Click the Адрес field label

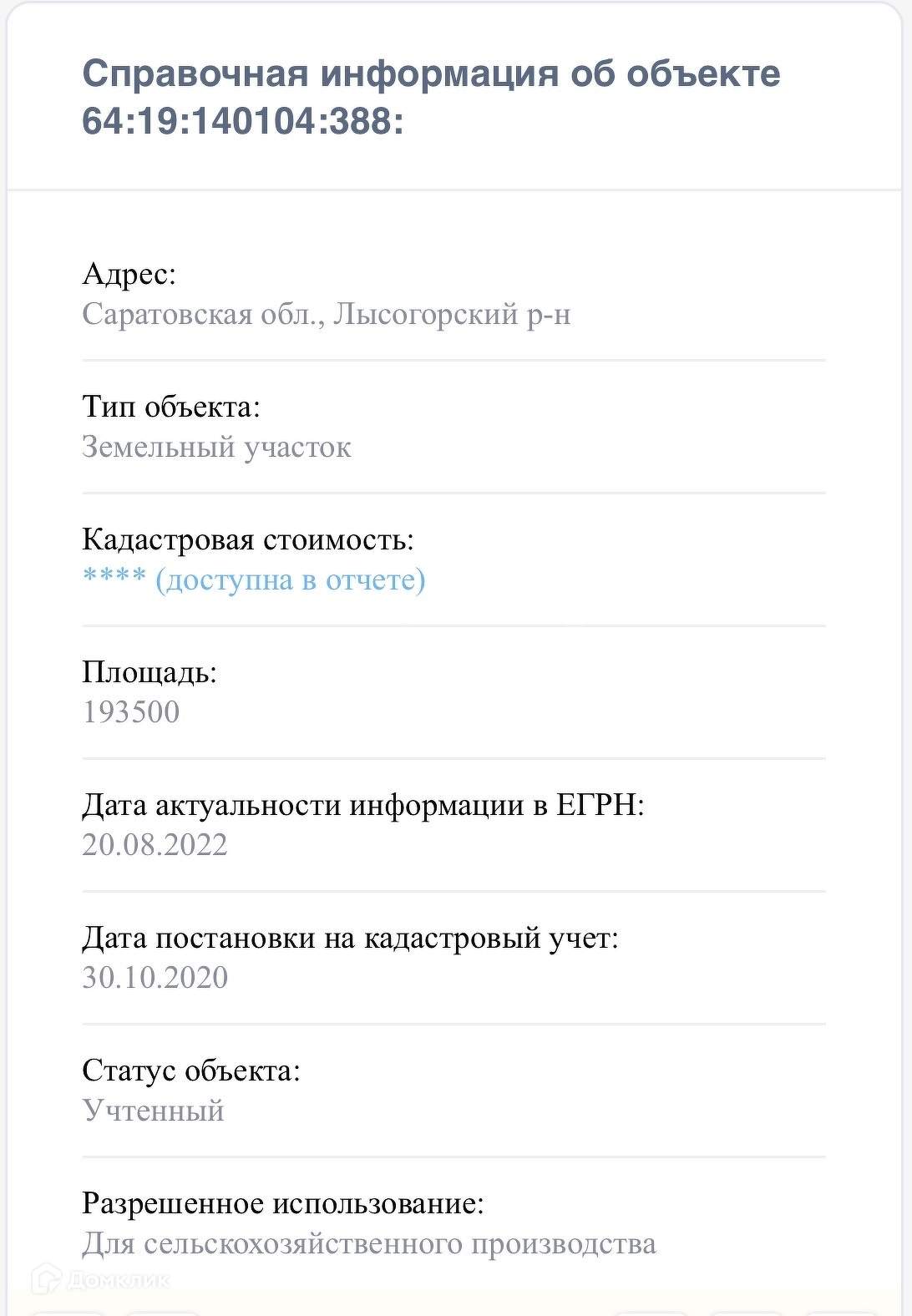click(x=129, y=274)
